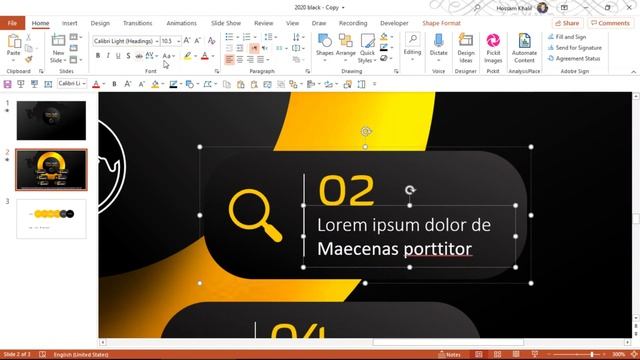Open the font size dropdown

click(x=178, y=41)
